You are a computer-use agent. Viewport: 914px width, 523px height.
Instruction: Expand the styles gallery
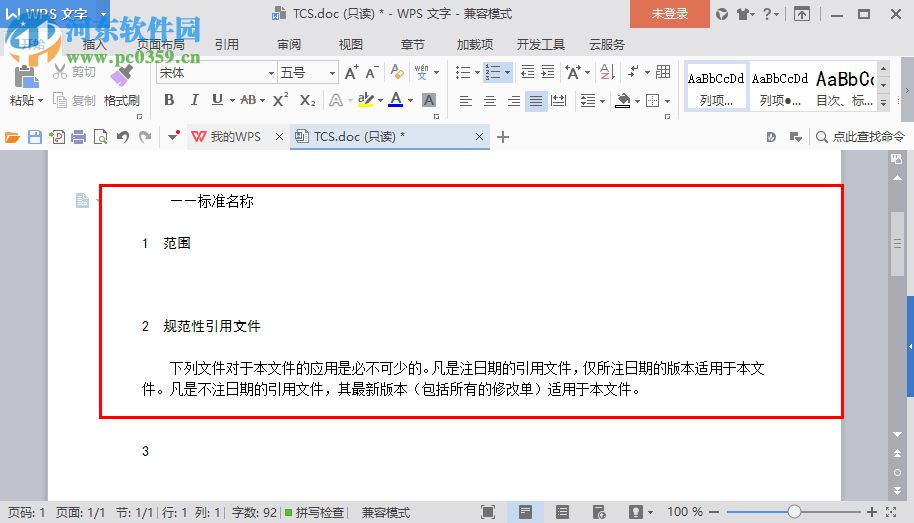point(884,103)
